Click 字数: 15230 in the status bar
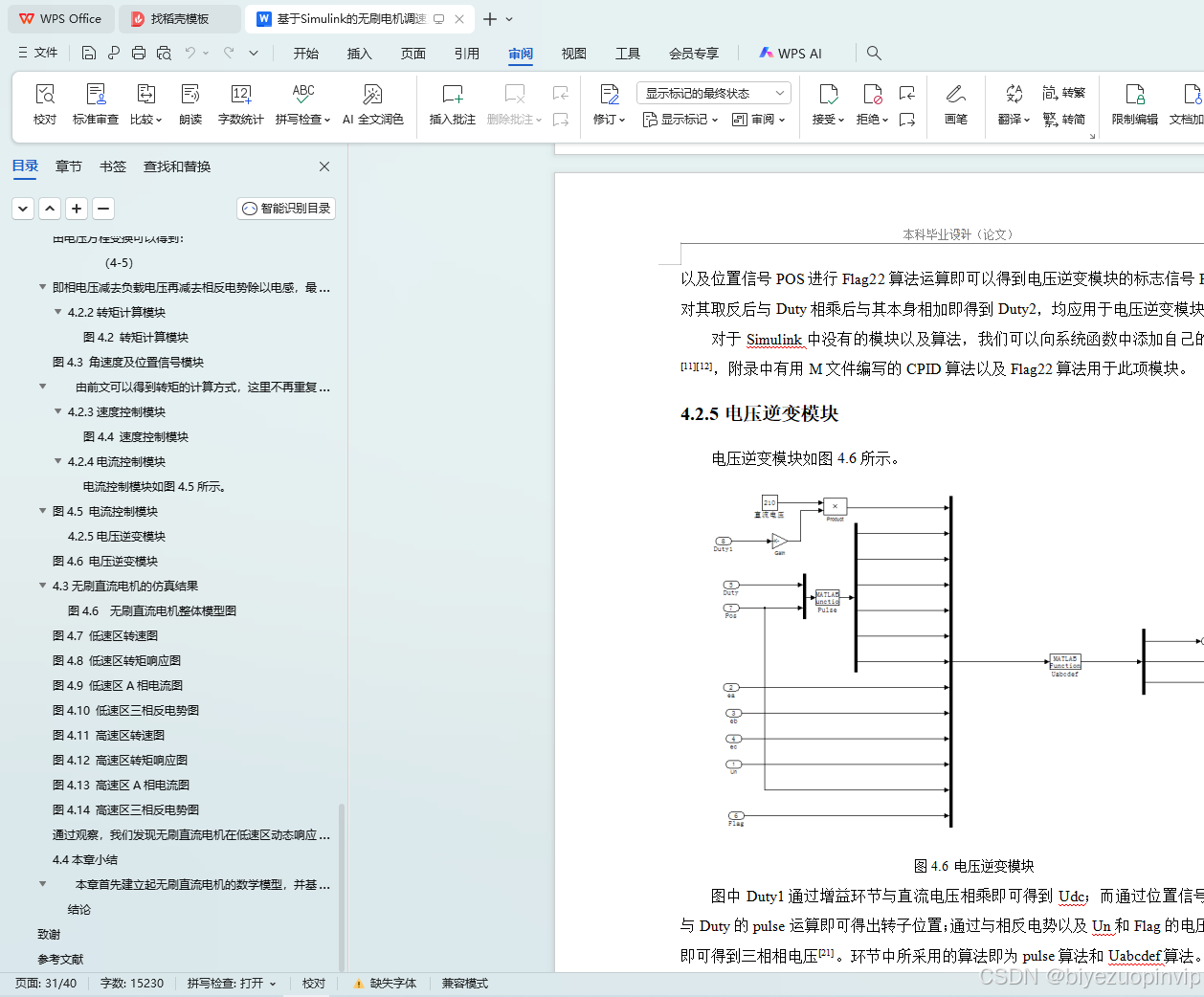The width and height of the screenshot is (1204, 997). 132,984
